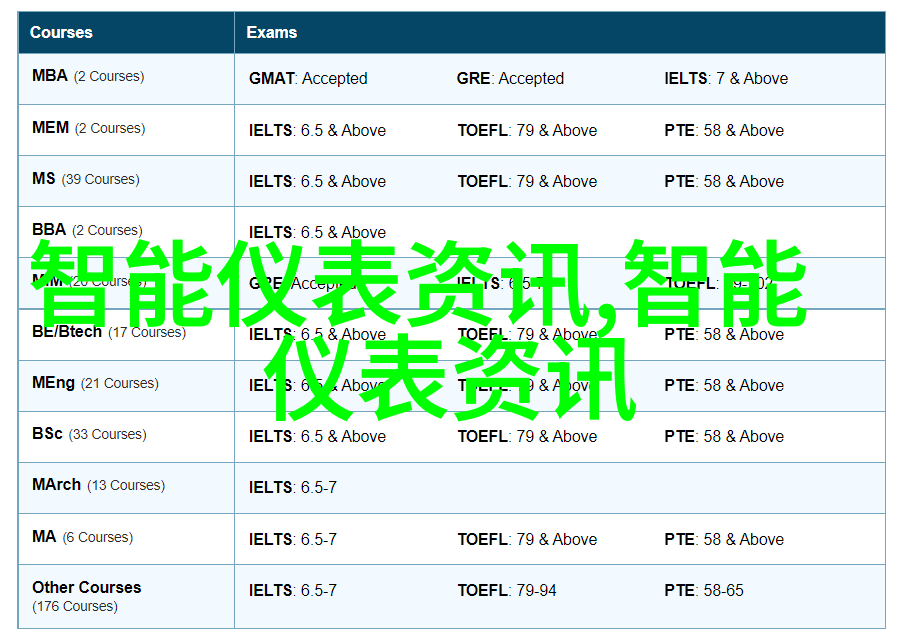Viewport: 901px width, 639px height.
Task: Select the "MArch (13 Courses)" cell
Action: 126,488
